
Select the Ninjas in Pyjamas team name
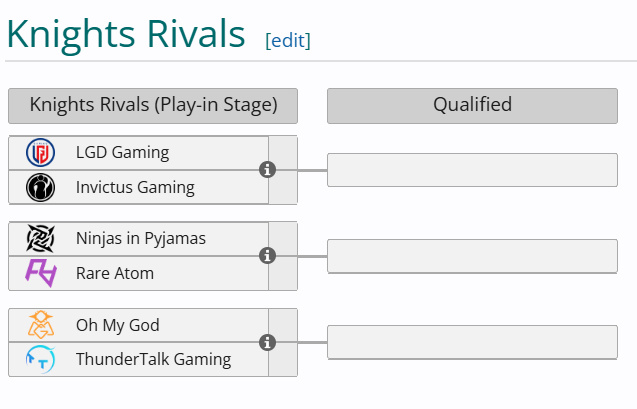pos(141,239)
